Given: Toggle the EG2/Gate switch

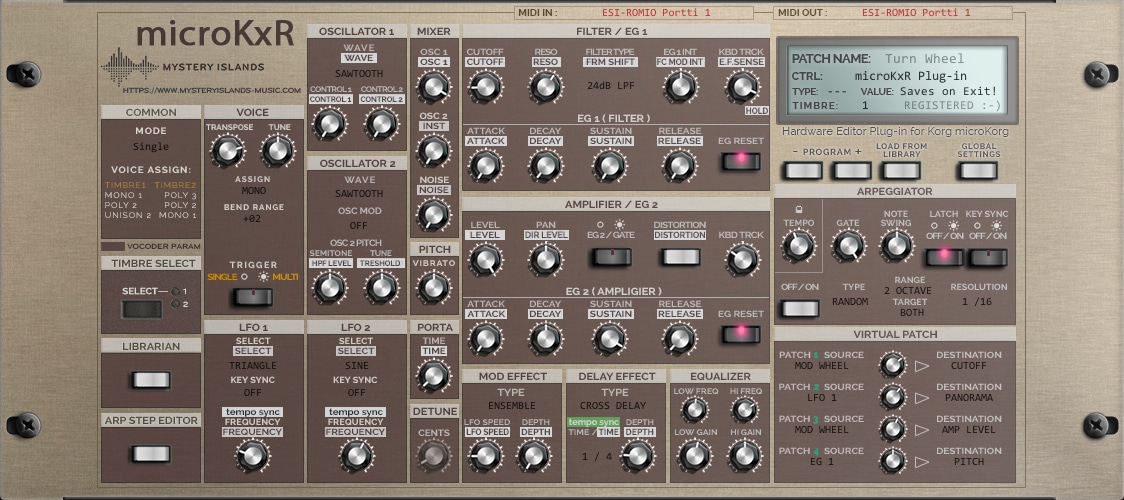Looking at the screenshot, I should (610, 256).
